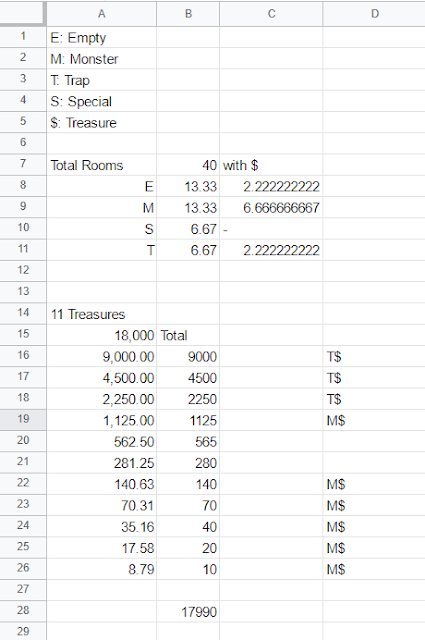Select column D header
425x640 pixels.
(x=374, y=14)
